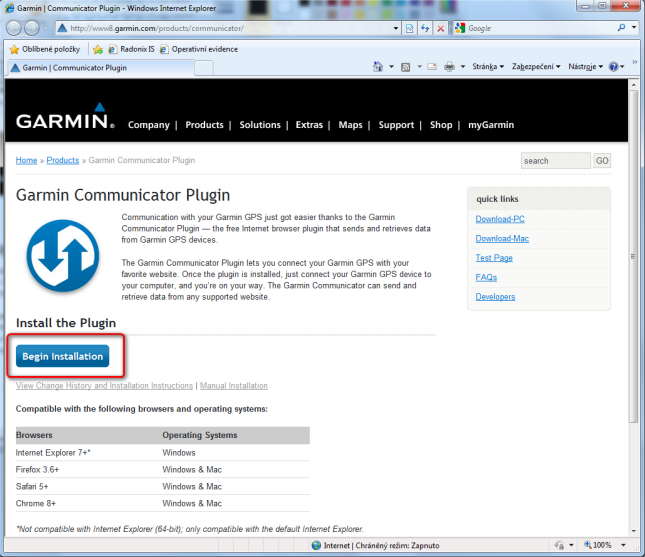645x557 pixels.
Task: Open Download-PC quick link
Action: 500,219
